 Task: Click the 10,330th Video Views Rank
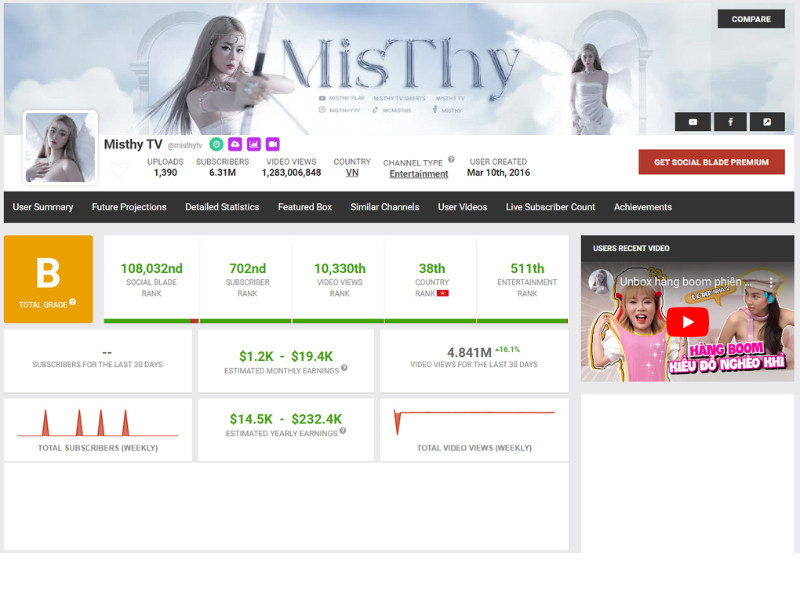pos(340,268)
